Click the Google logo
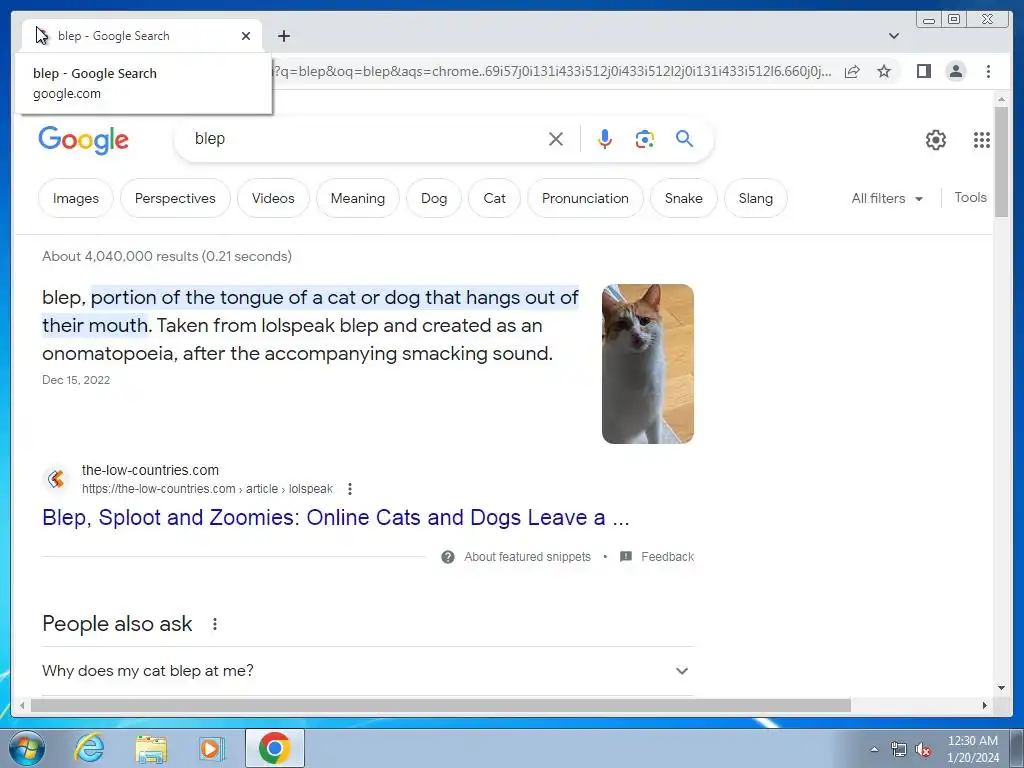The image size is (1024, 768). pyautogui.click(x=84, y=140)
